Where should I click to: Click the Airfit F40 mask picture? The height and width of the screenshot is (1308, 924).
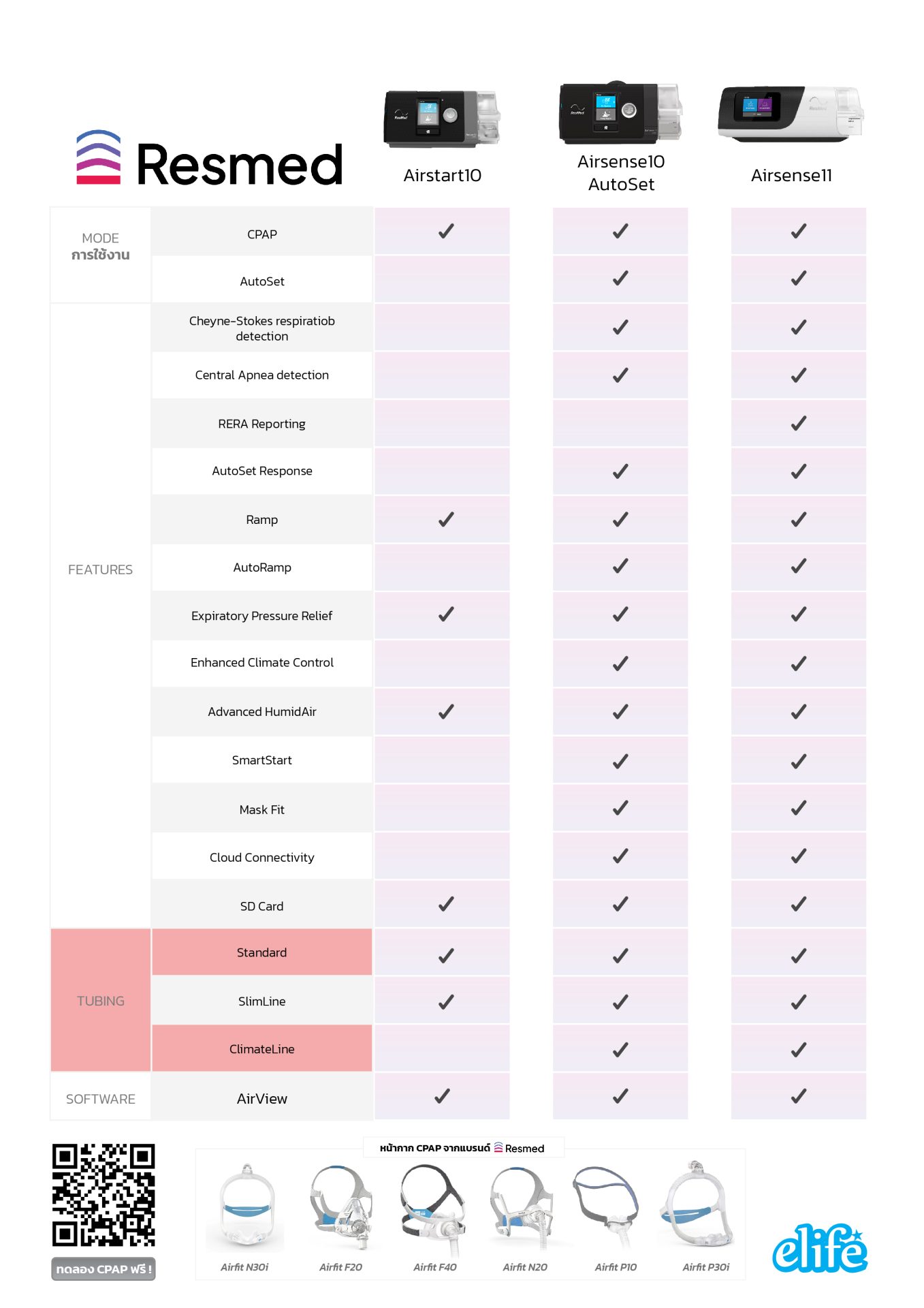point(434,1209)
